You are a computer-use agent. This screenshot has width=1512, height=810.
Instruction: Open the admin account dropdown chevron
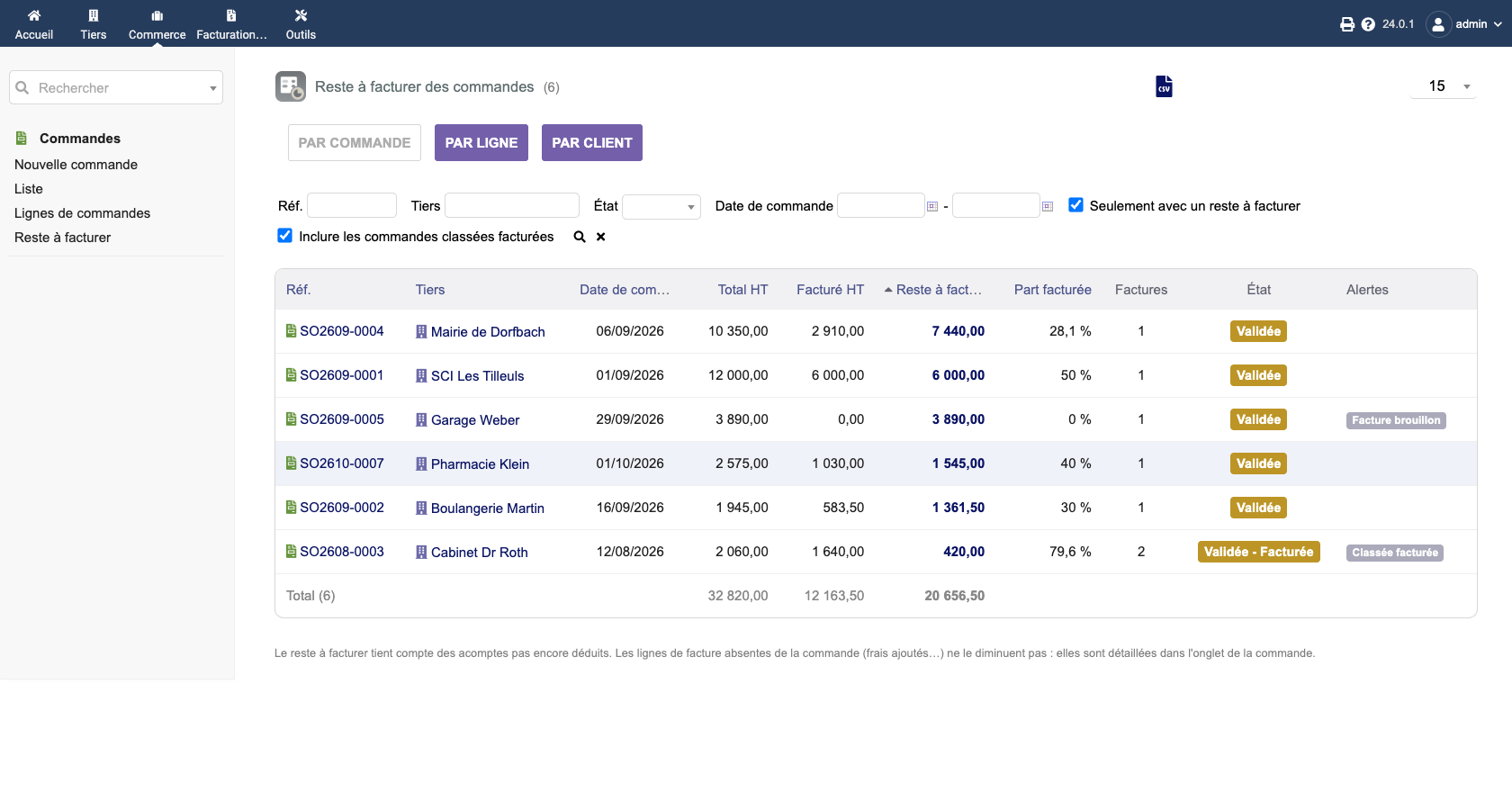click(x=1498, y=24)
